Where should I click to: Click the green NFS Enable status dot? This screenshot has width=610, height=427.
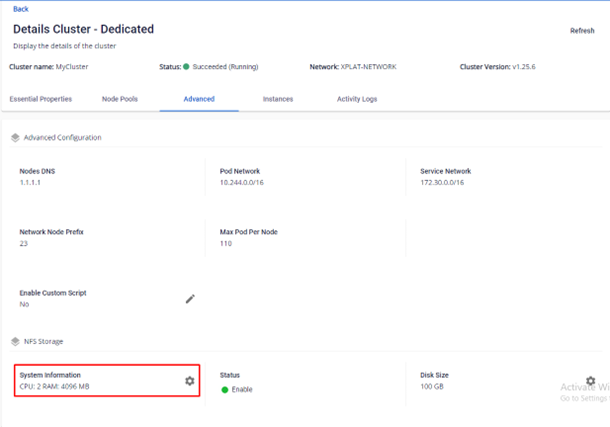tap(225, 390)
